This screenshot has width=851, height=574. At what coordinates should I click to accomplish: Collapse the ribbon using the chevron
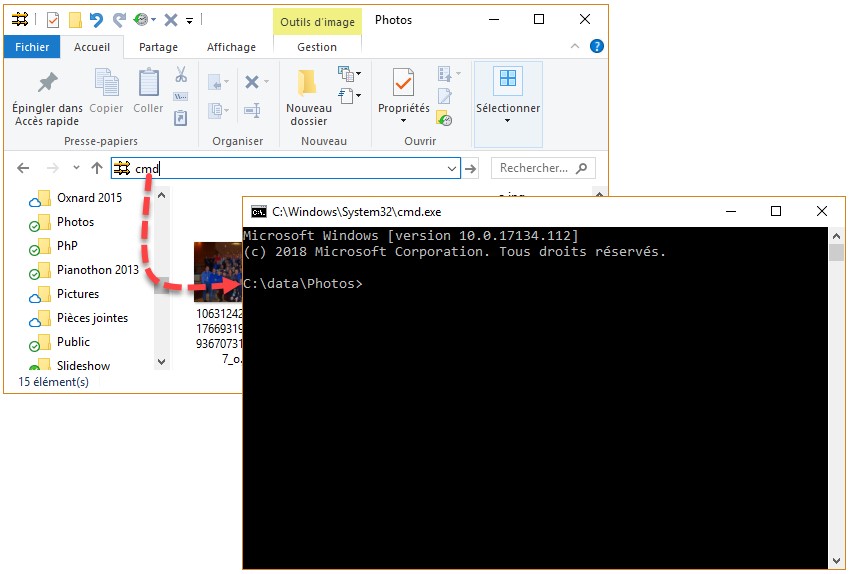575,46
